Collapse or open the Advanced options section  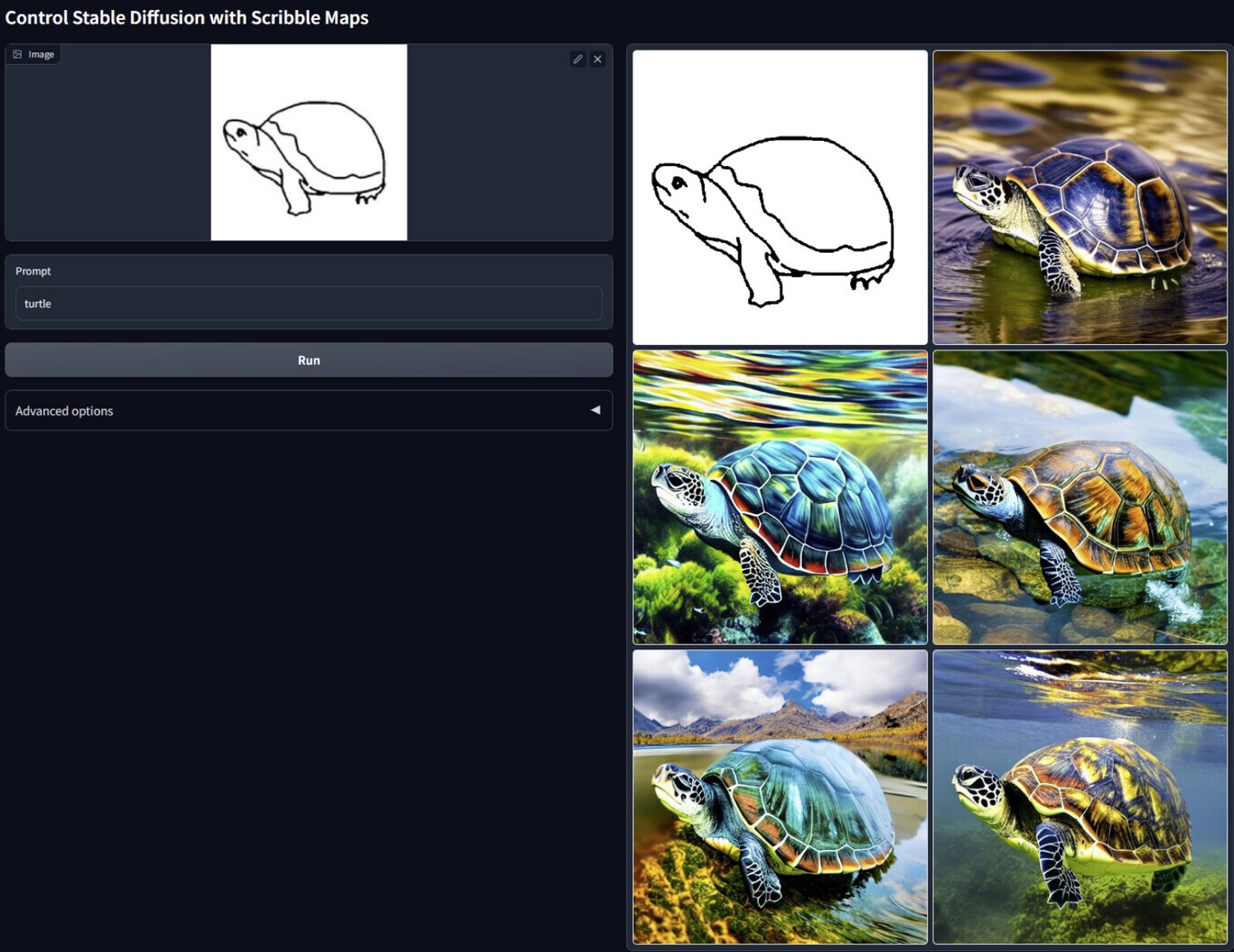point(309,410)
